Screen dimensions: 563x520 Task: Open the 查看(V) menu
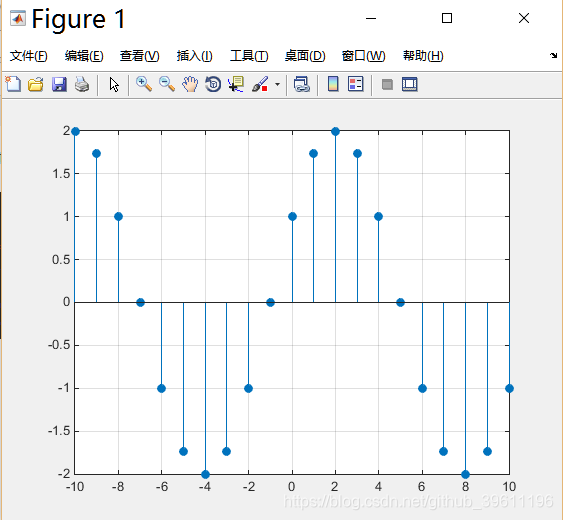coord(139,56)
